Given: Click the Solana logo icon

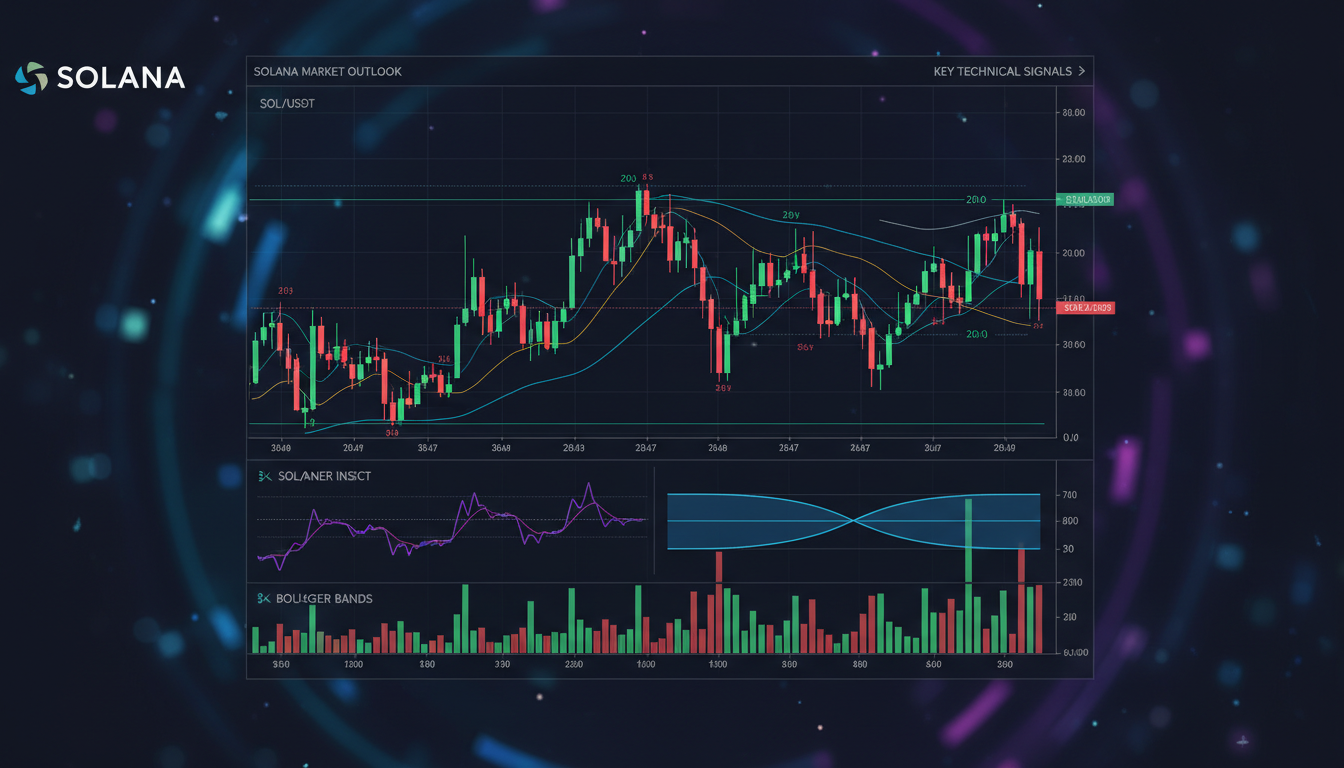Looking at the screenshot, I should click(x=31, y=78).
